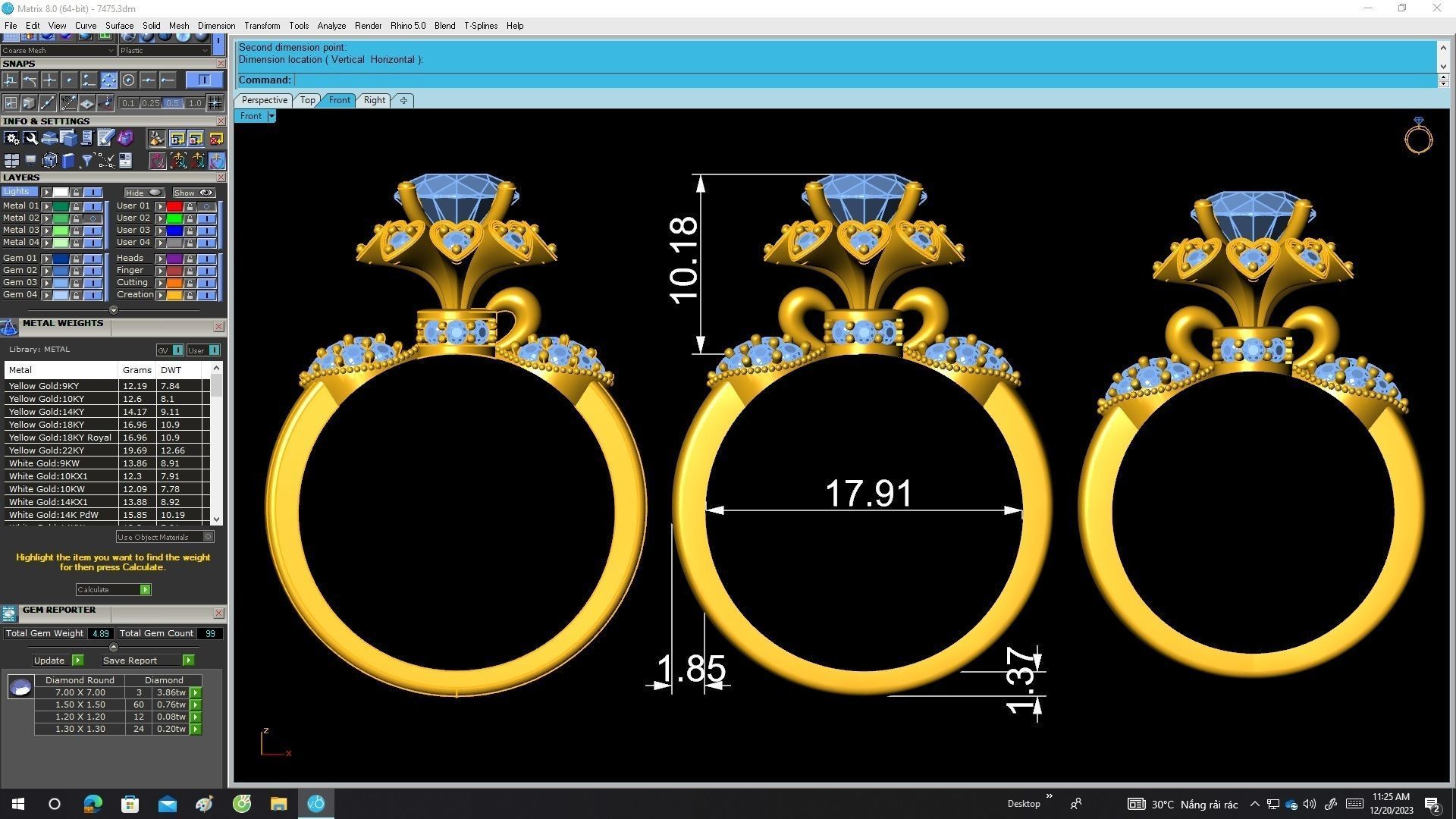Expand layers panel with bottom arrow
The width and height of the screenshot is (1456, 819).
(114, 310)
